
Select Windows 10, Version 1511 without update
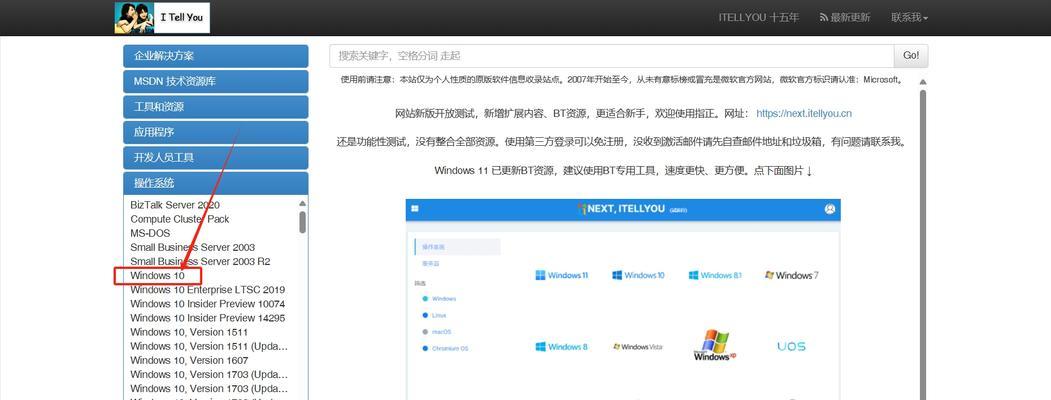188,332
